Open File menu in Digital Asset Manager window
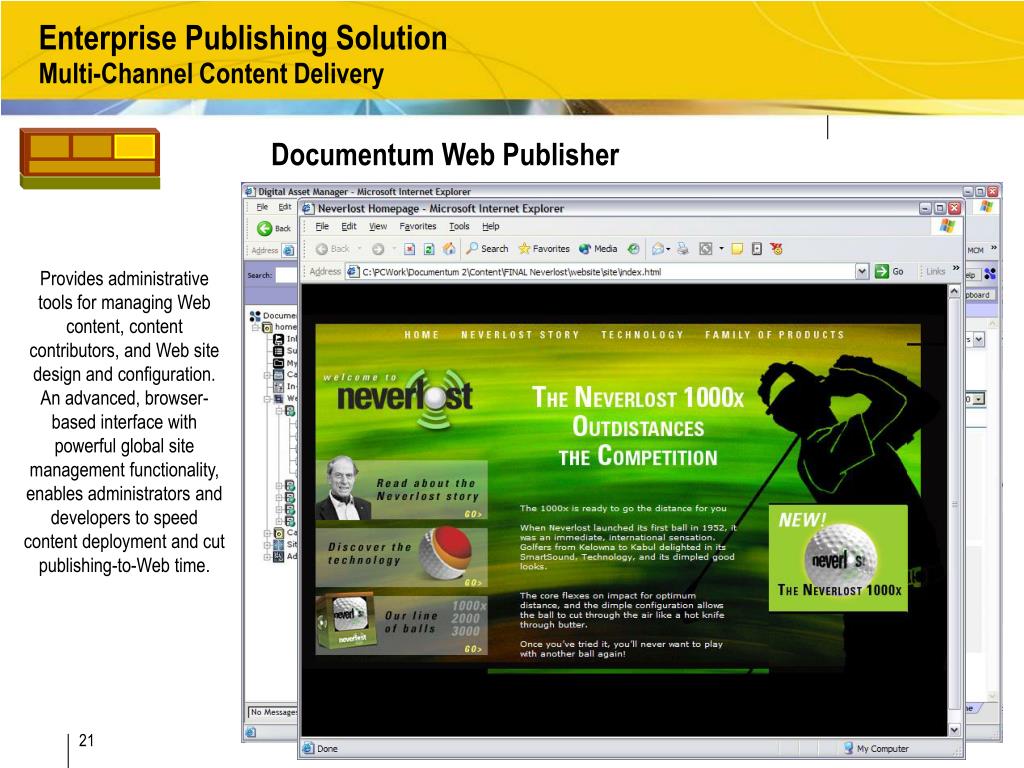The image size is (1024, 768). coord(262,207)
